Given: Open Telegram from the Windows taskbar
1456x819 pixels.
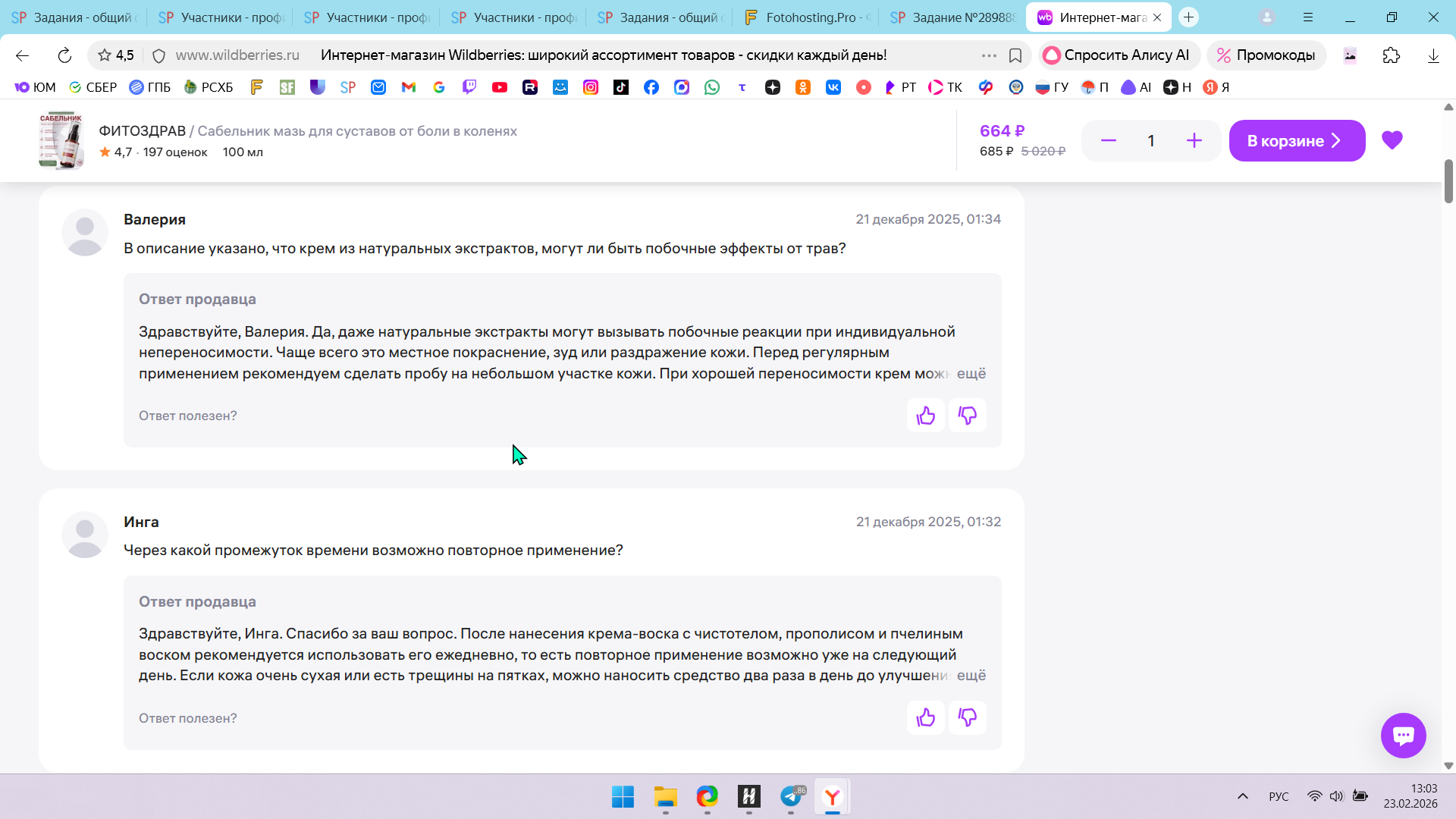Looking at the screenshot, I should point(791,797).
